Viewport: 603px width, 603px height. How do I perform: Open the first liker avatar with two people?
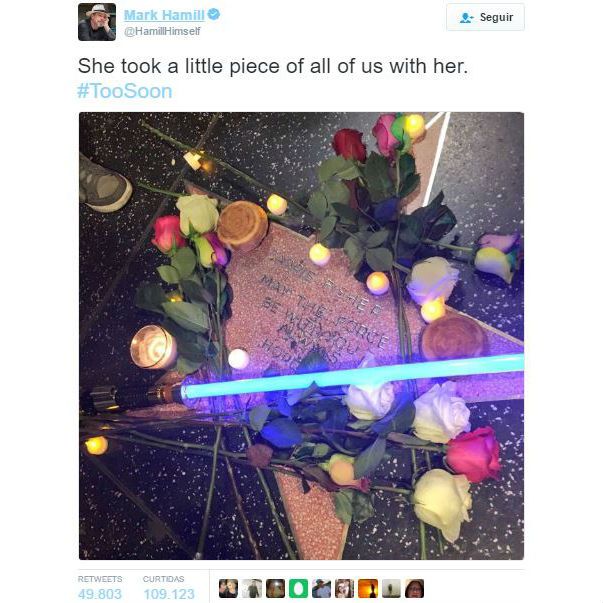coord(228,588)
